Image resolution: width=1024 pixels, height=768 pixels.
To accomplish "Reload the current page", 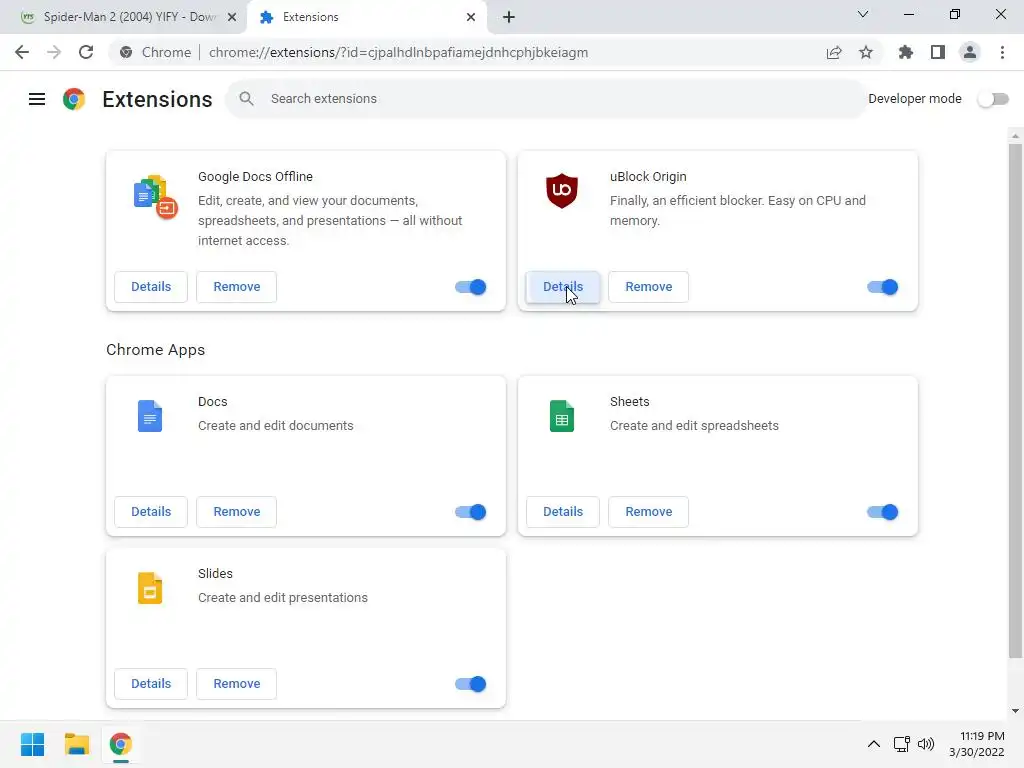I will pos(86,52).
